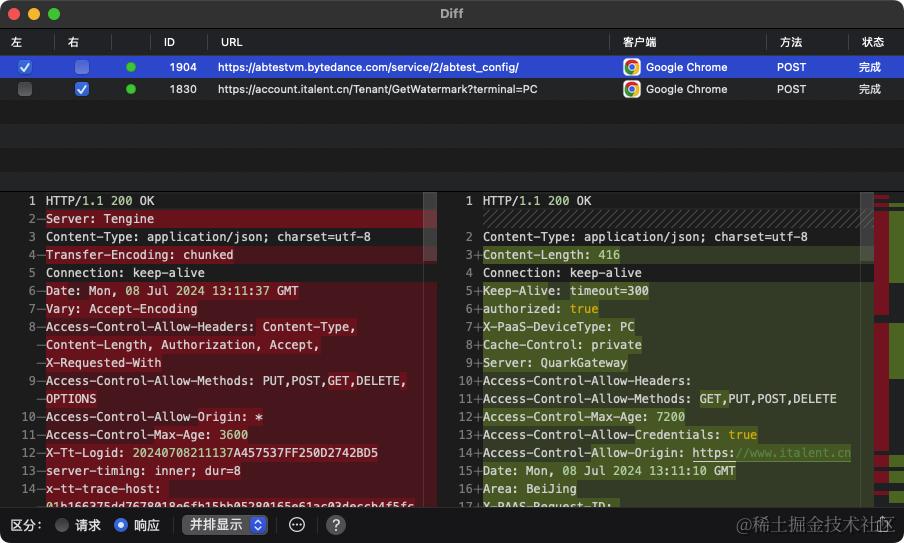The height and width of the screenshot is (543, 904).
Task: Click 'x-tt-trace-host:' line
Action: coord(103,489)
